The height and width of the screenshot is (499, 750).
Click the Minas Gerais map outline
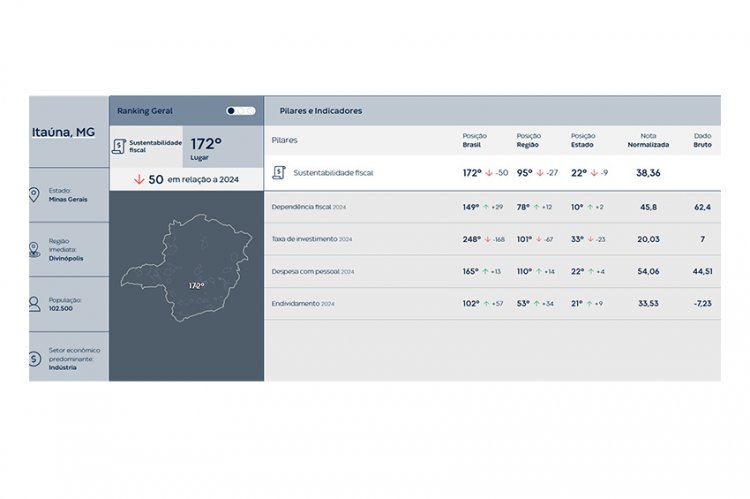(x=187, y=267)
